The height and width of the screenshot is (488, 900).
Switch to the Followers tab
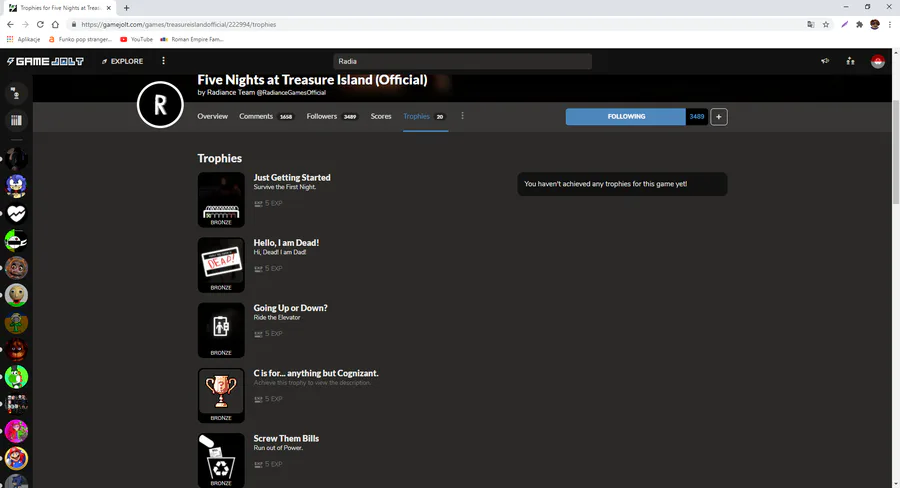(x=332, y=116)
